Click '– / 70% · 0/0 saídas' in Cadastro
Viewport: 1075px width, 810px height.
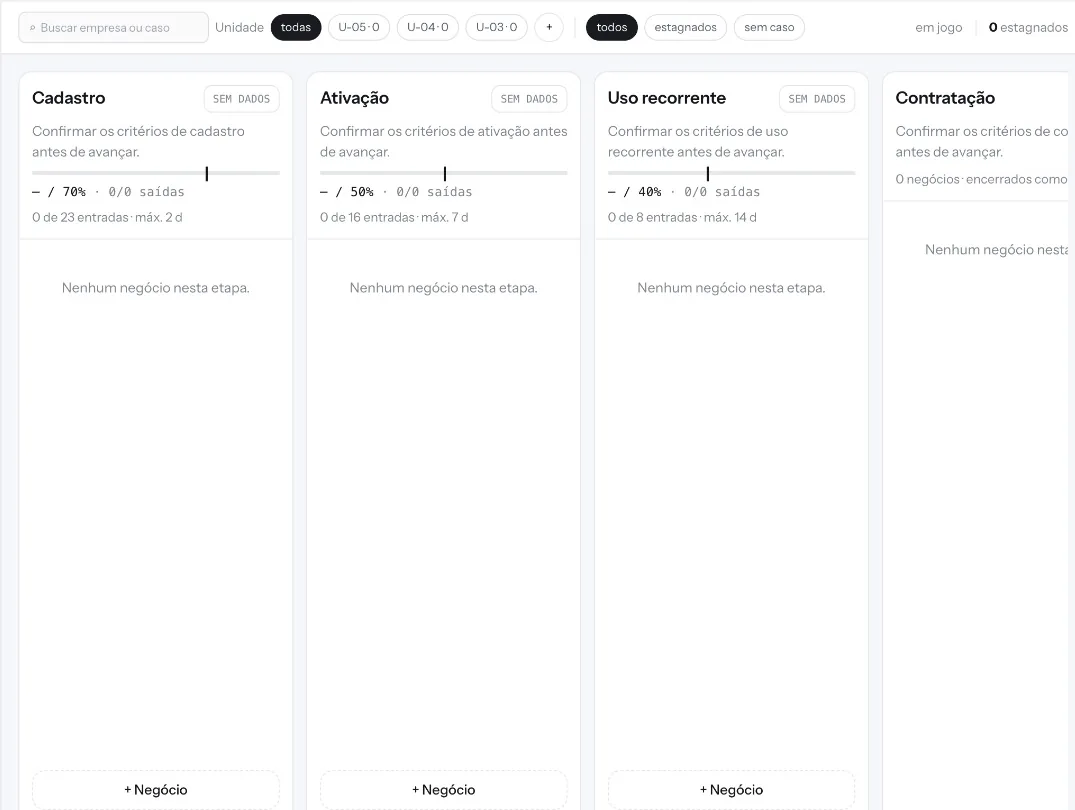(x=108, y=192)
